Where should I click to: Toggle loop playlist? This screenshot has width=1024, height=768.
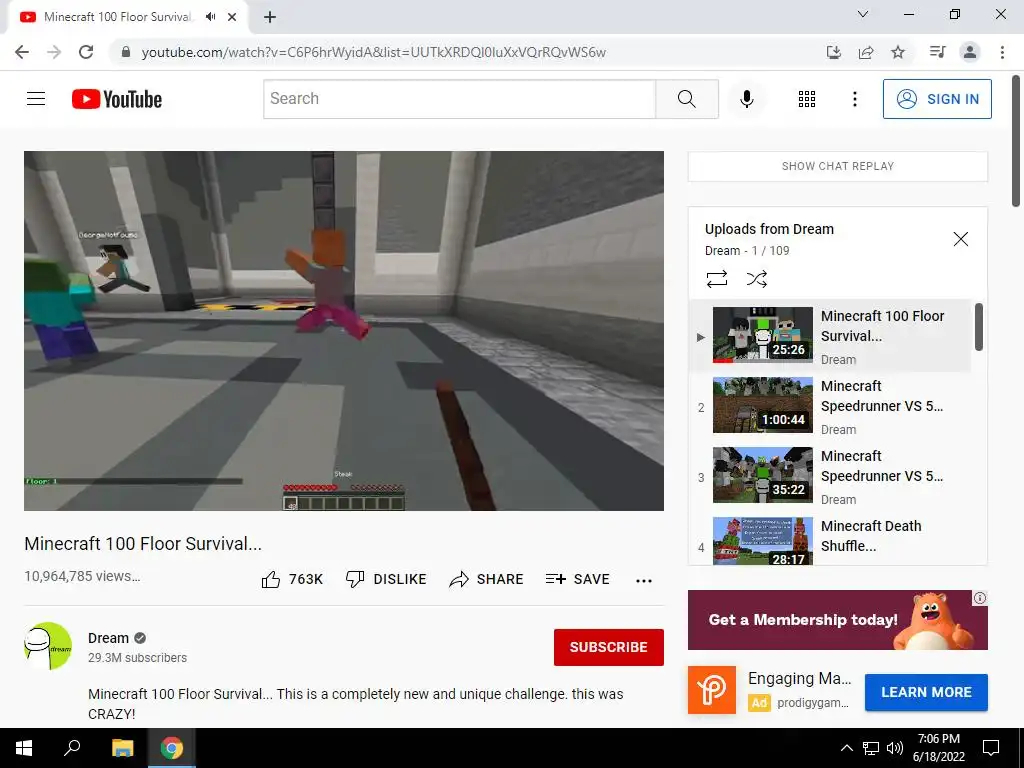point(716,279)
